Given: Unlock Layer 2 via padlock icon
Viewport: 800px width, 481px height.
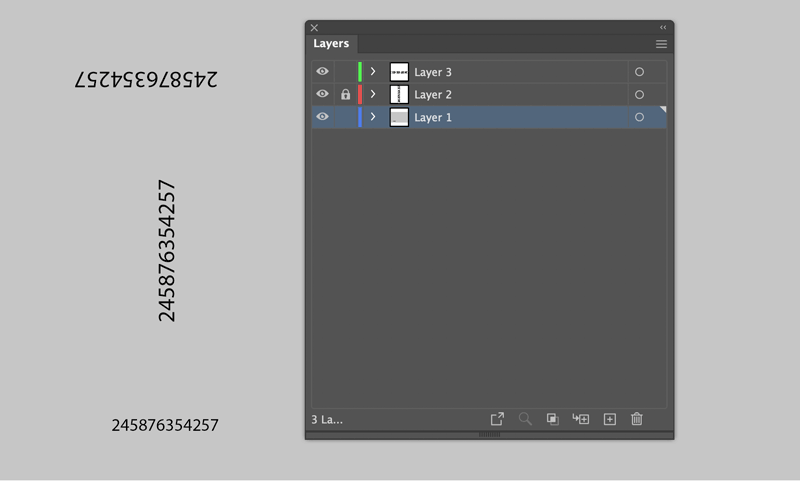Looking at the screenshot, I should click(345, 94).
